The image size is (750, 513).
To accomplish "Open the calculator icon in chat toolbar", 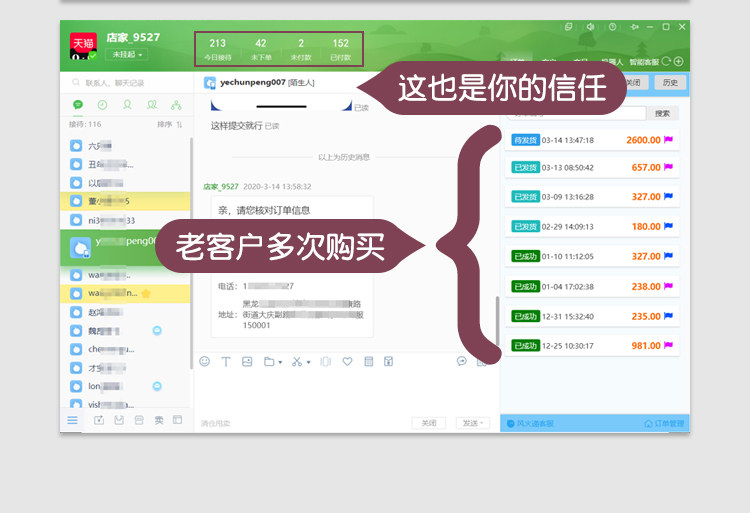I will (368, 361).
